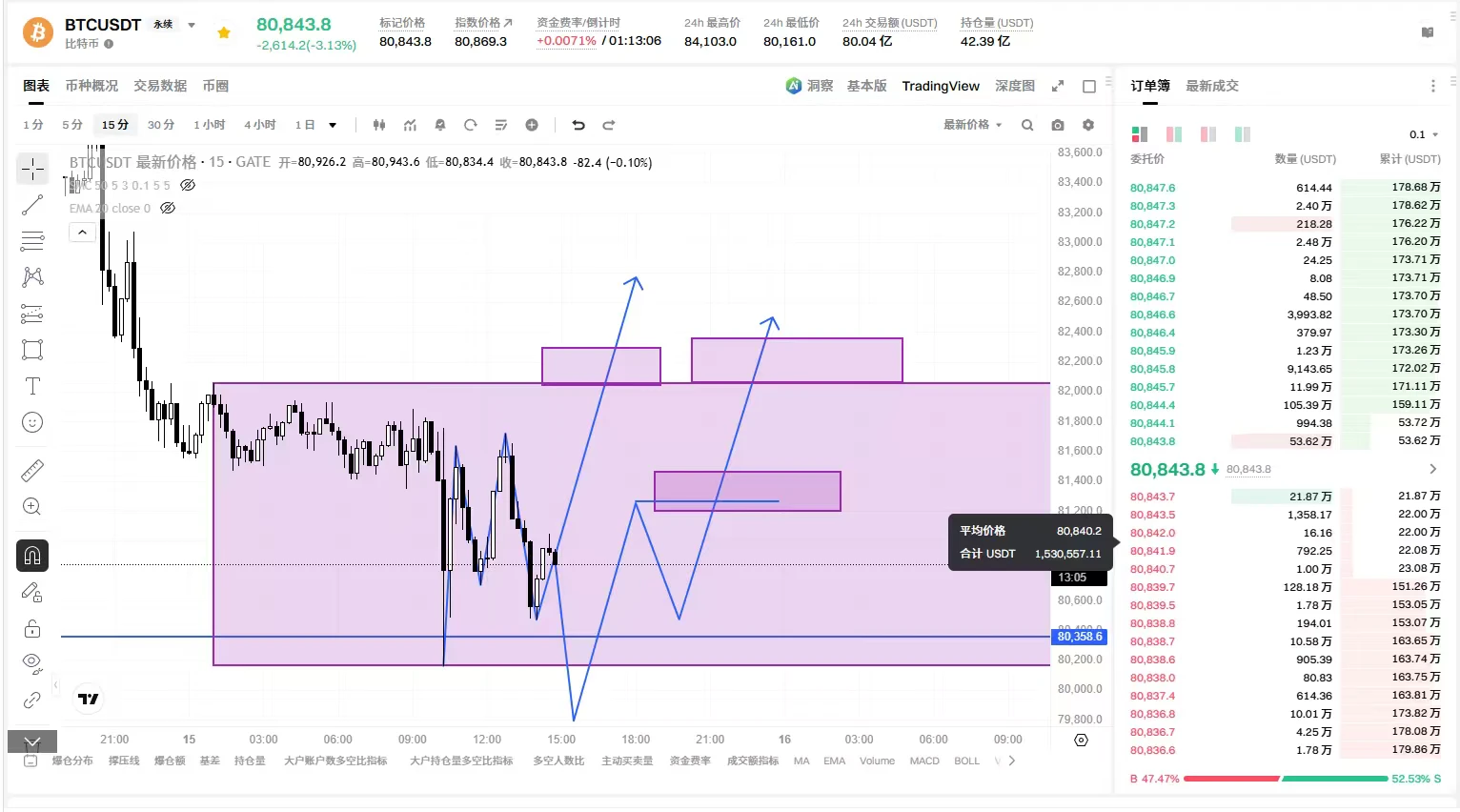Screen dimensions: 1460x812
Task: Toggle magnet mode on drawing toolbar
Action: [32, 556]
